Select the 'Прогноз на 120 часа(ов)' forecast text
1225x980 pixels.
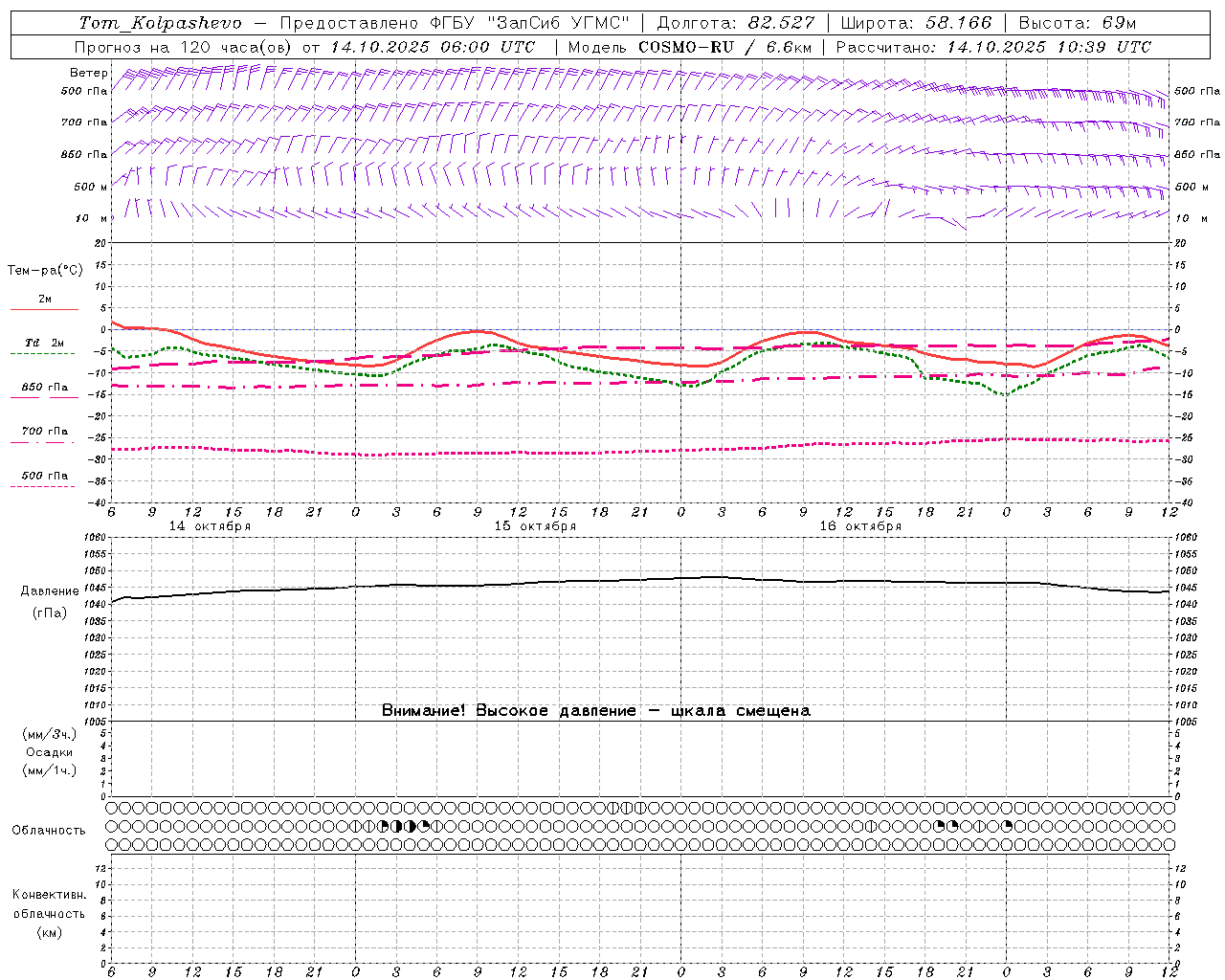[x=185, y=47]
